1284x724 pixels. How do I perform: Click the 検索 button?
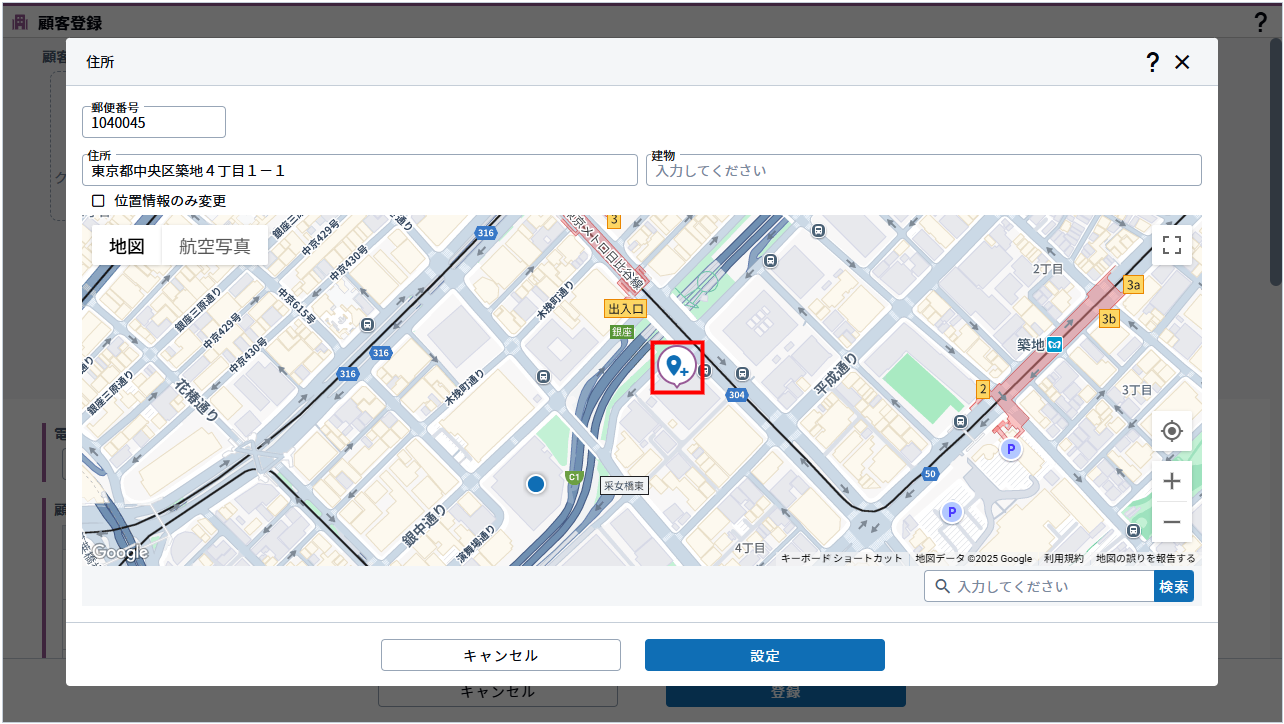pyautogui.click(x=1174, y=587)
